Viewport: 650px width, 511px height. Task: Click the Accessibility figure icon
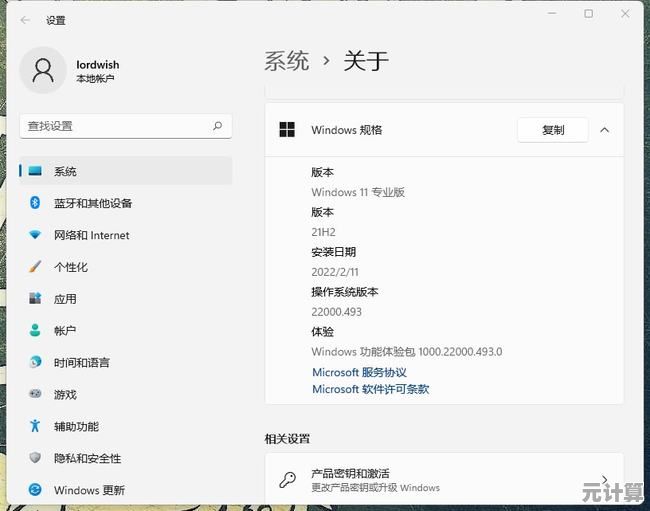pos(35,426)
